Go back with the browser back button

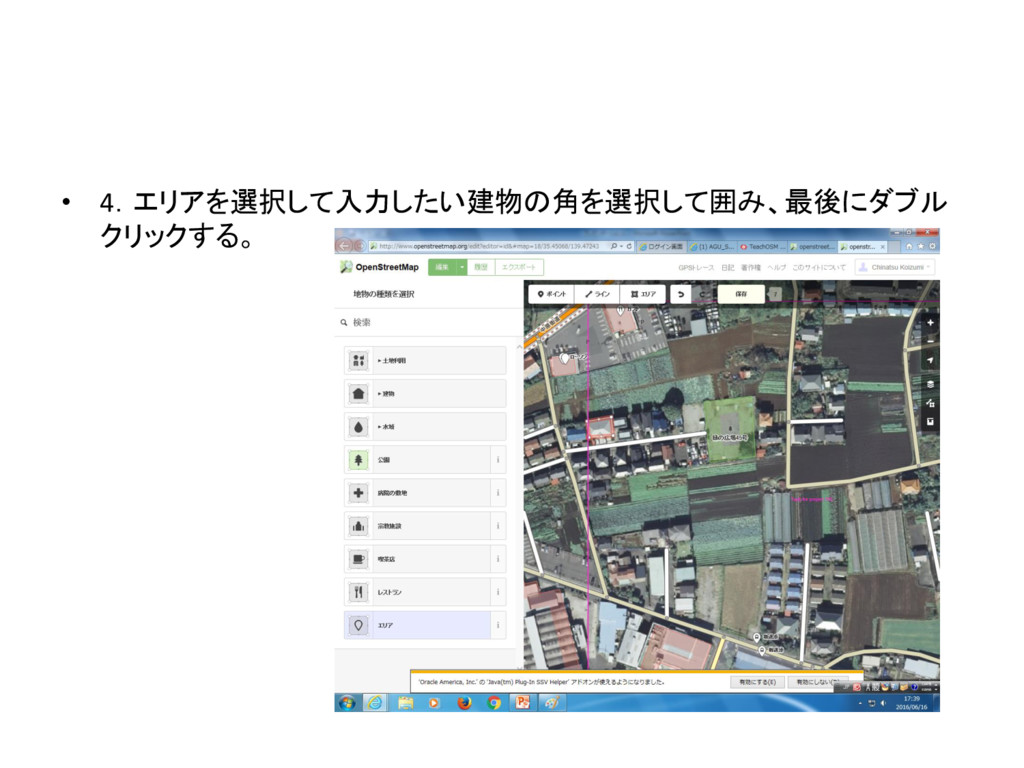(344, 246)
